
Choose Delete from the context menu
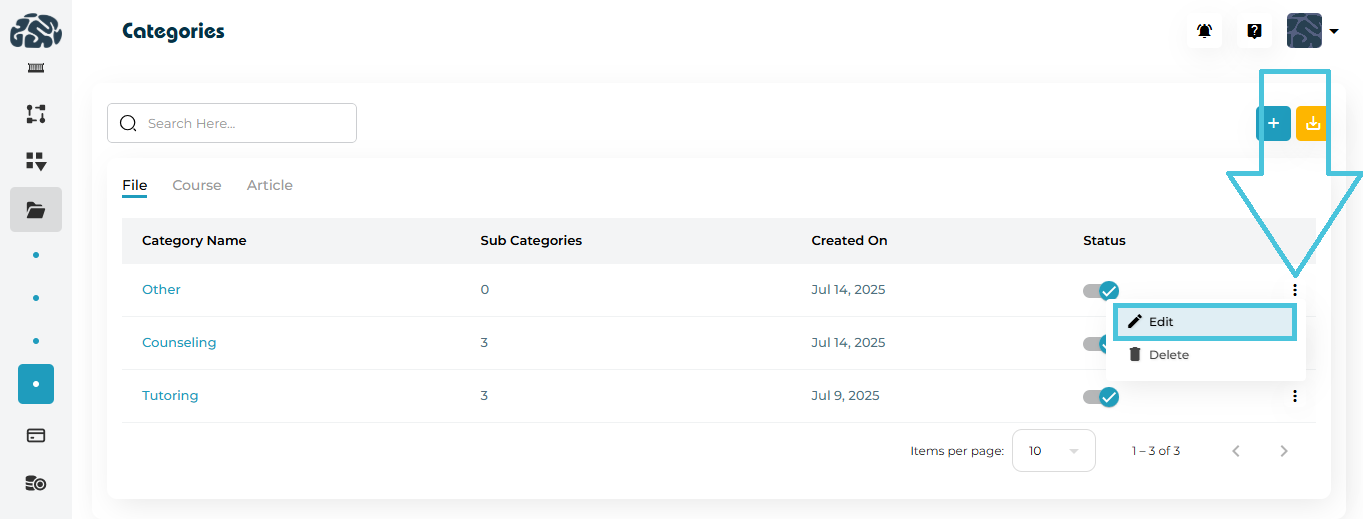(1168, 355)
